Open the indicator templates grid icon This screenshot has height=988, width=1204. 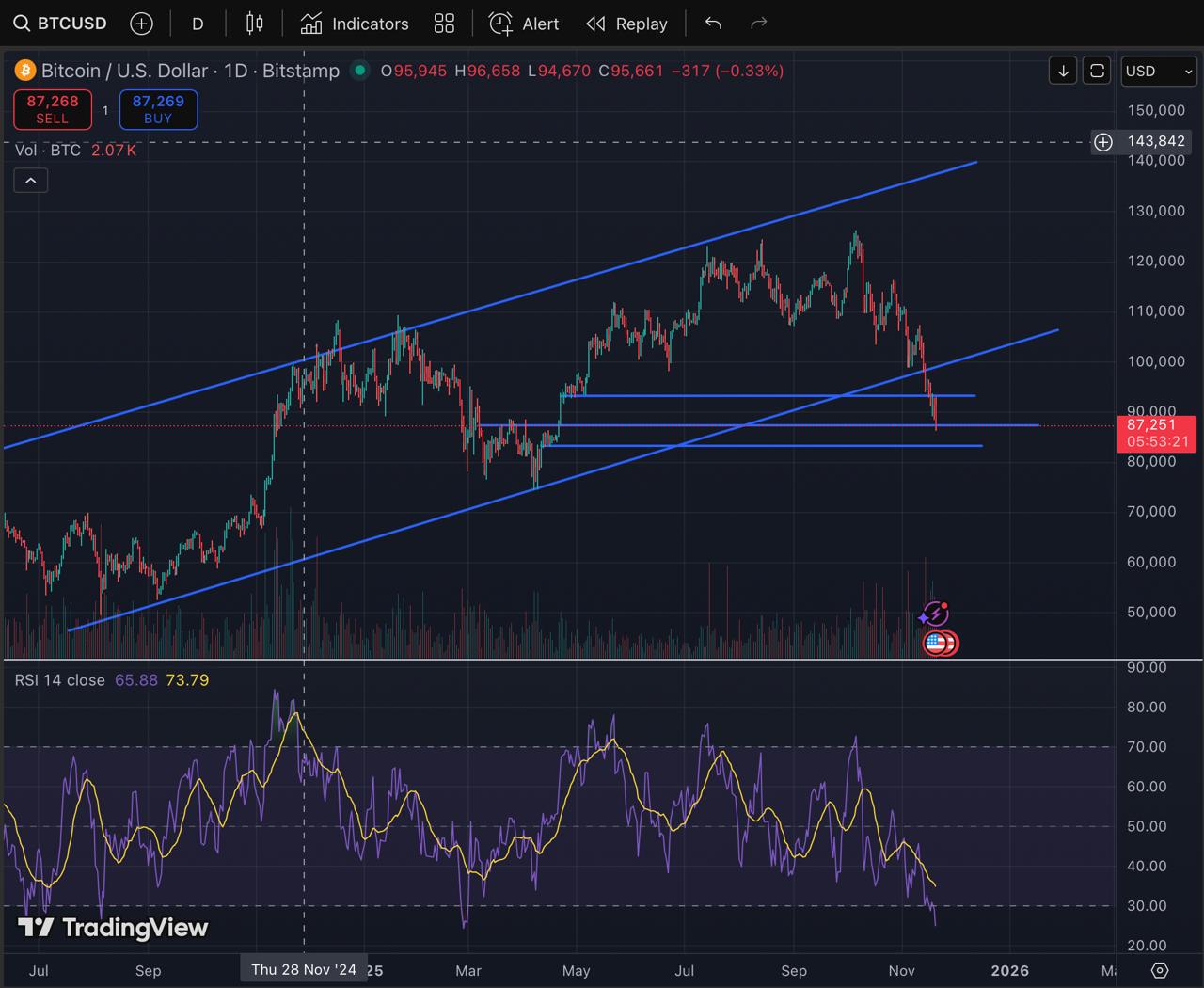(x=444, y=24)
